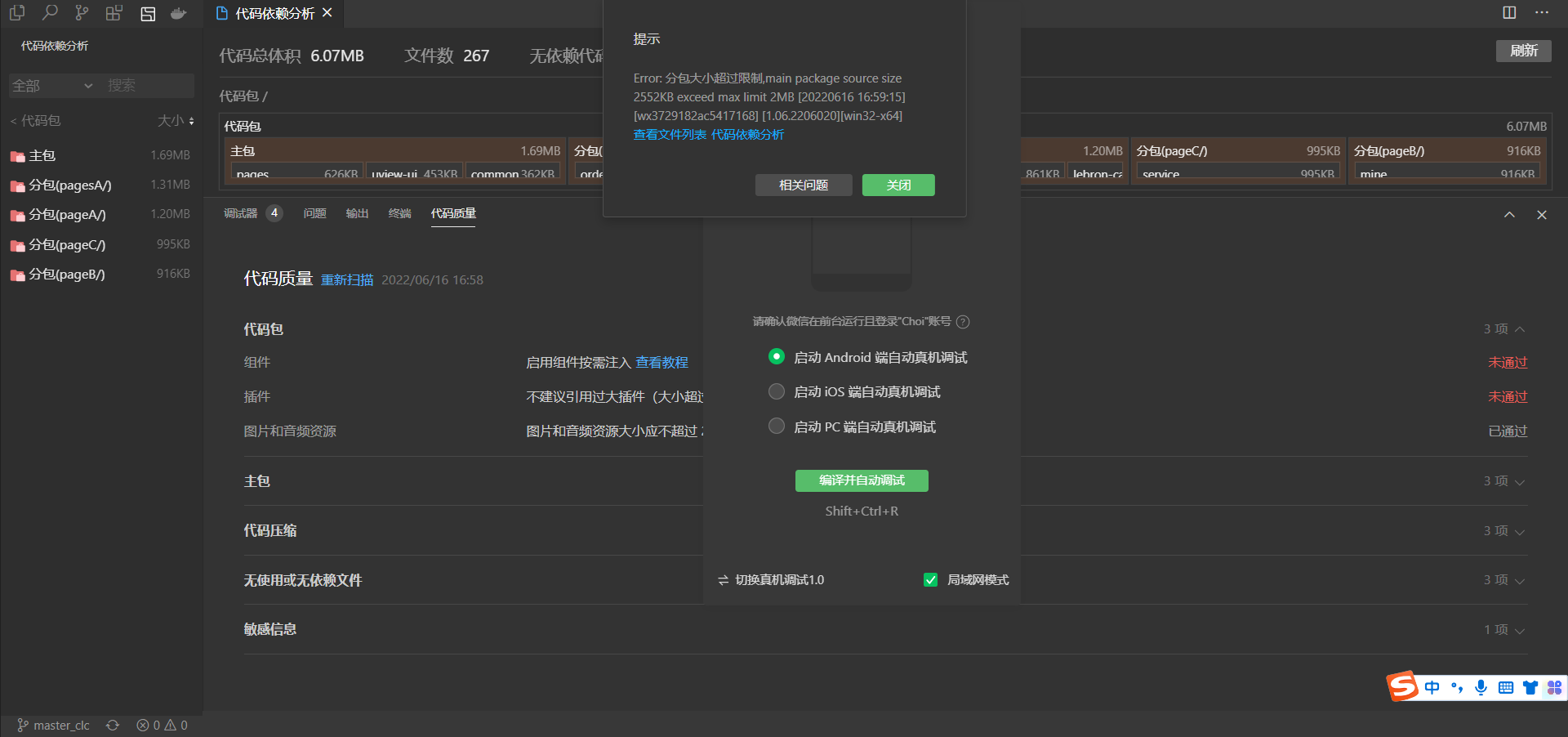Screen dimensions: 1568x737
Task: Select 启动 iOS 端自动真机调试 radio
Action: click(777, 391)
